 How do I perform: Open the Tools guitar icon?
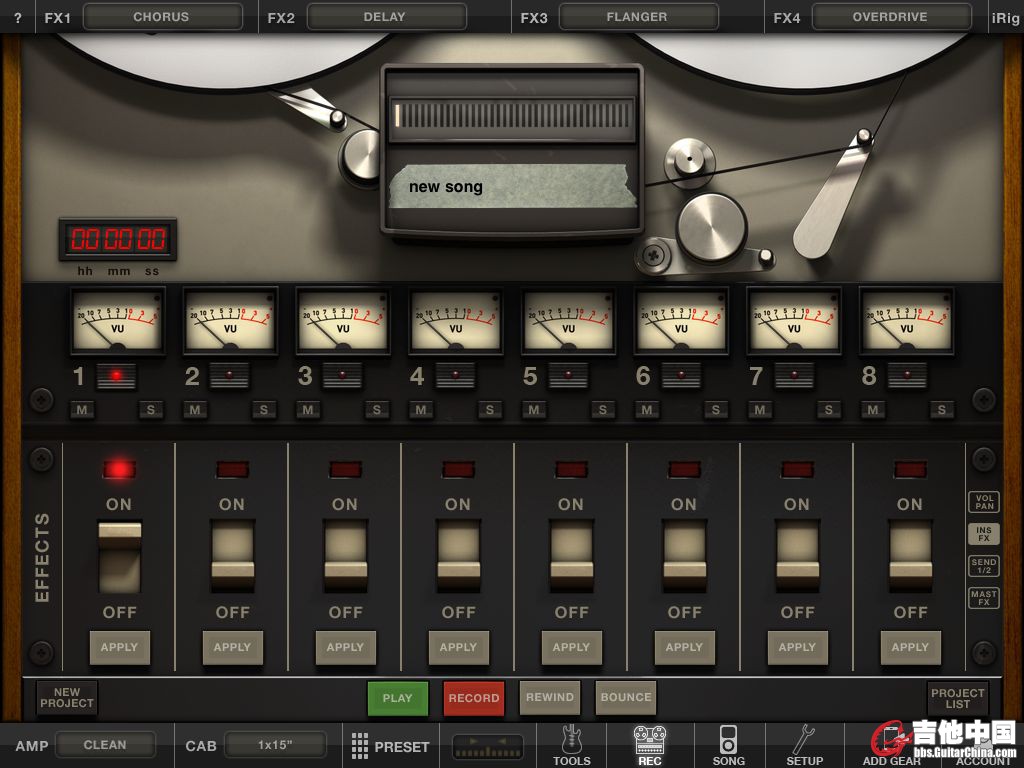571,745
